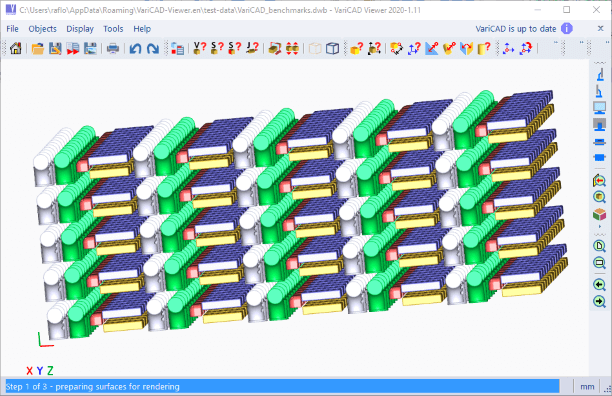Click the info icon beside 'VariCAD is up to date'

pyautogui.click(x=567, y=28)
